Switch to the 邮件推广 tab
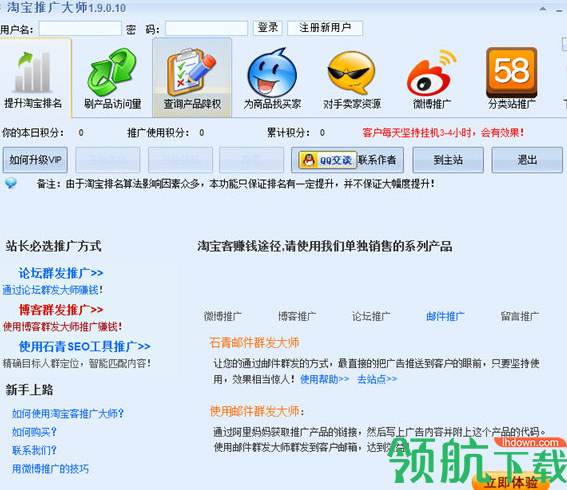This screenshot has width=567, height=490. tap(445, 316)
